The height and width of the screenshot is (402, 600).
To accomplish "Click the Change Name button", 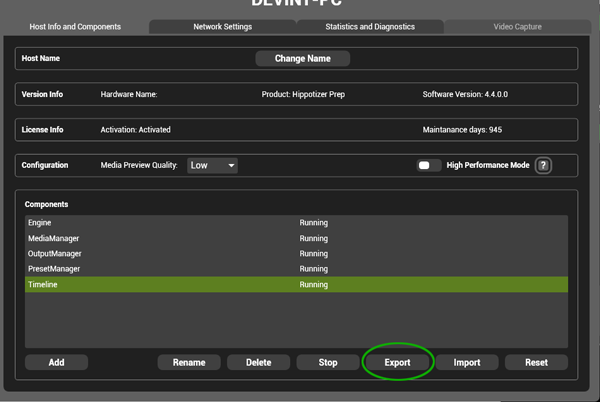I will tap(303, 59).
